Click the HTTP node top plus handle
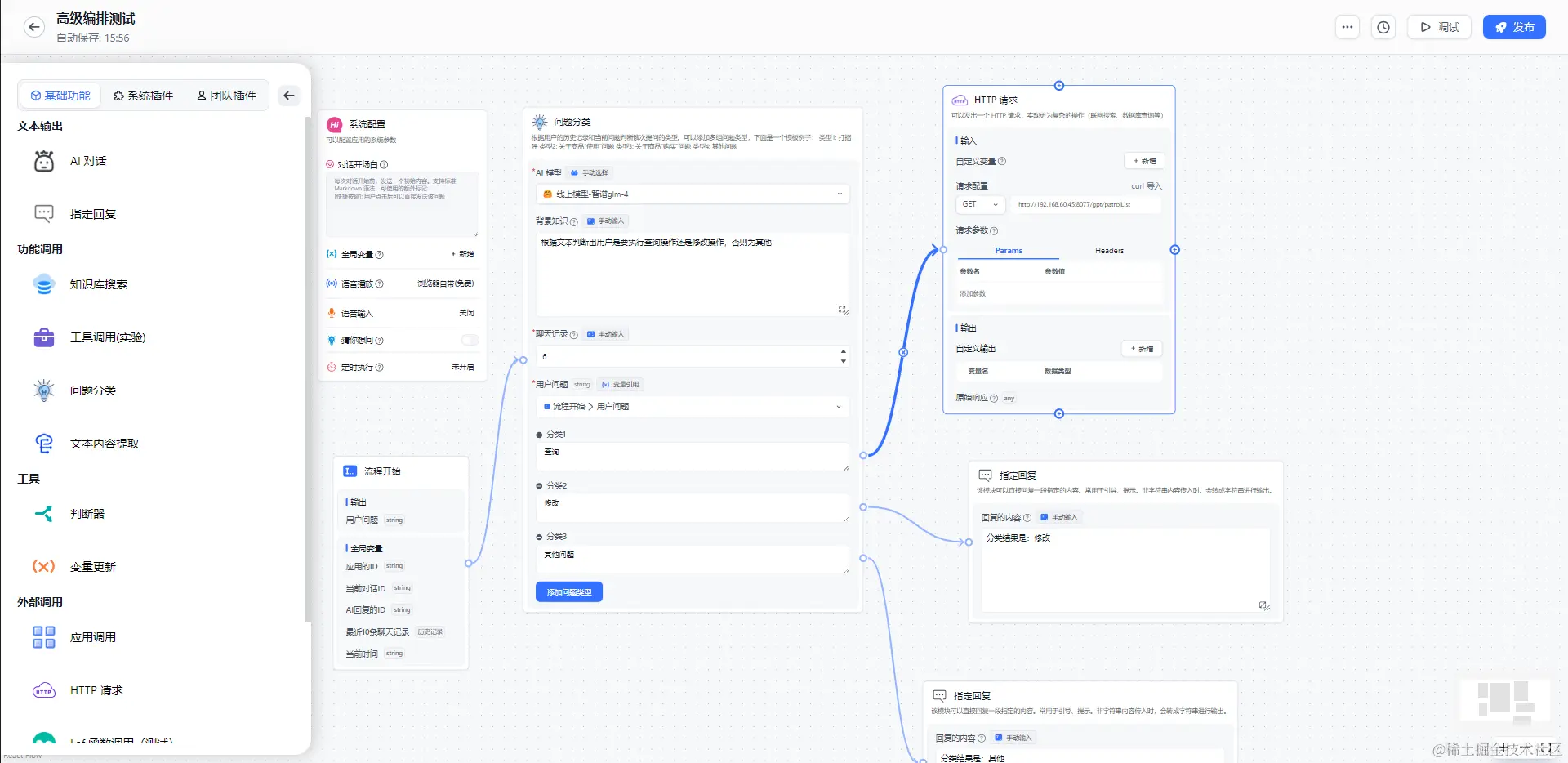 click(x=1059, y=86)
